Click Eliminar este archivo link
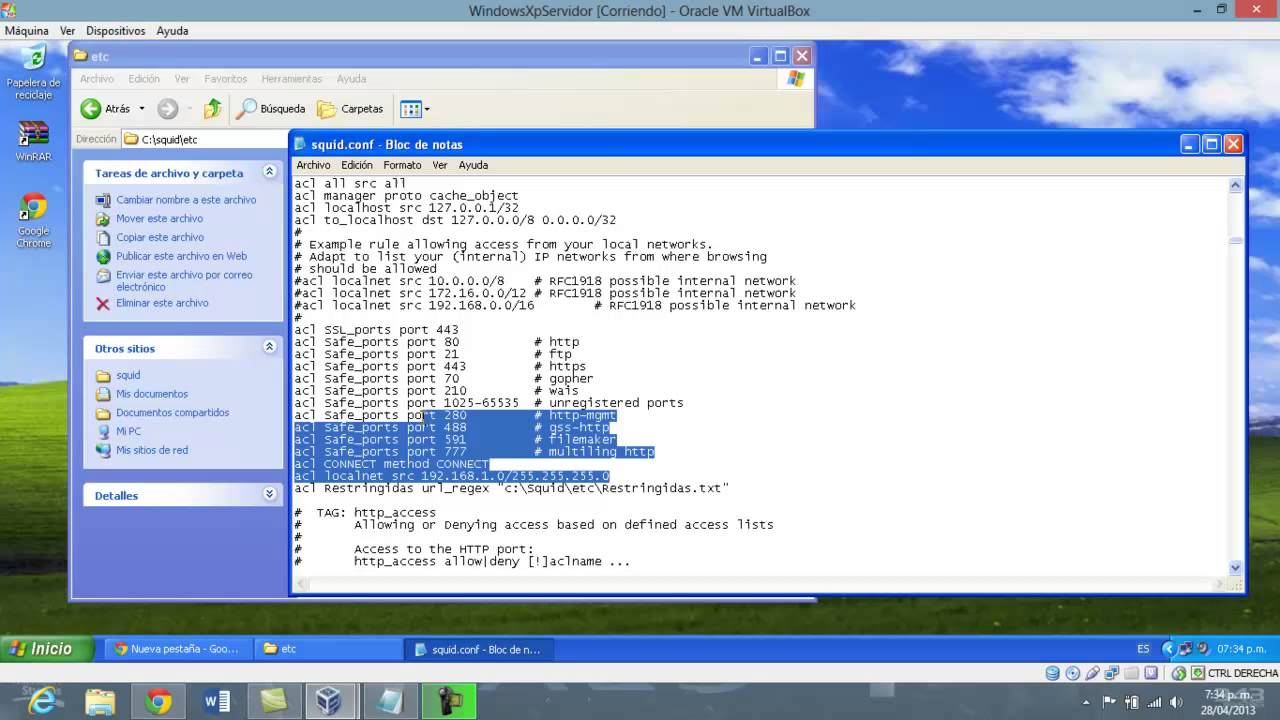This screenshot has height=720, width=1280. tap(162, 303)
